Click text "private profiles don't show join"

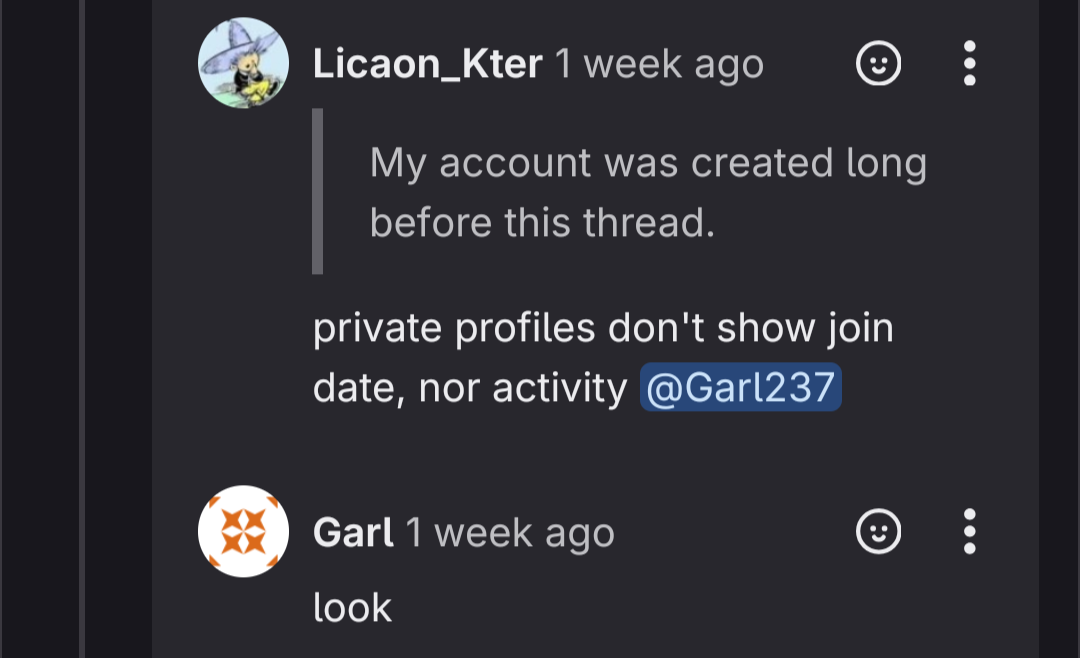(x=603, y=328)
